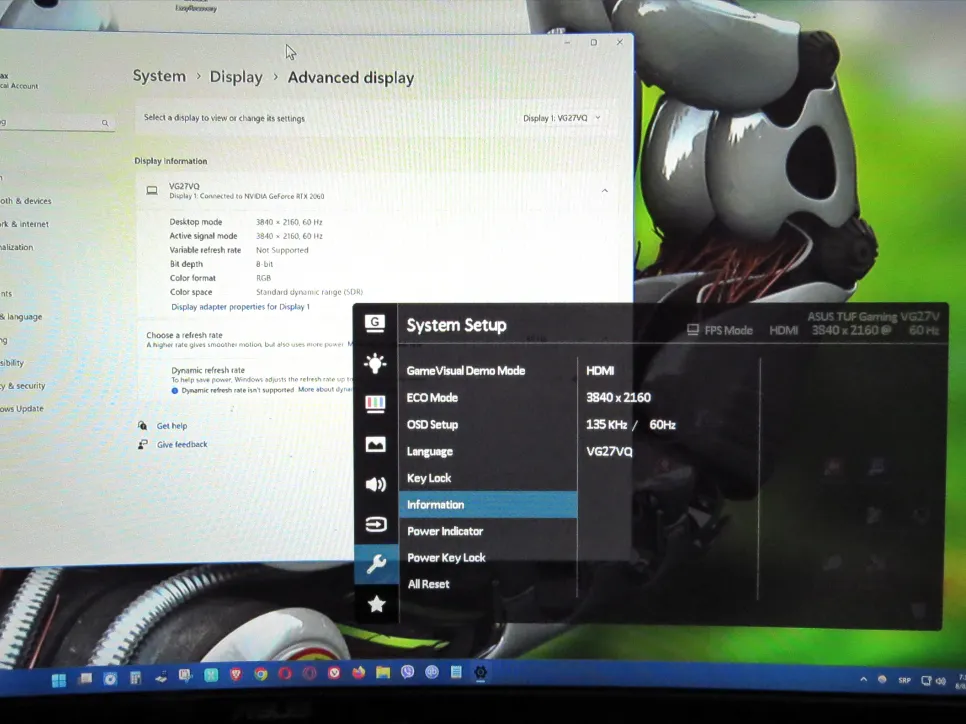Image resolution: width=966 pixels, height=724 pixels.
Task: Select Key Lock in the OSD menu
Action: [429, 478]
